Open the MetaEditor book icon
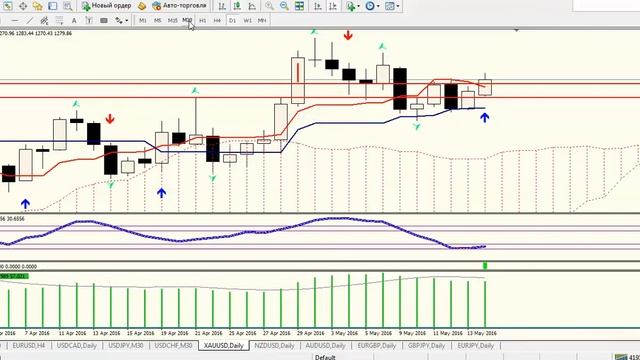 (x=142, y=6)
